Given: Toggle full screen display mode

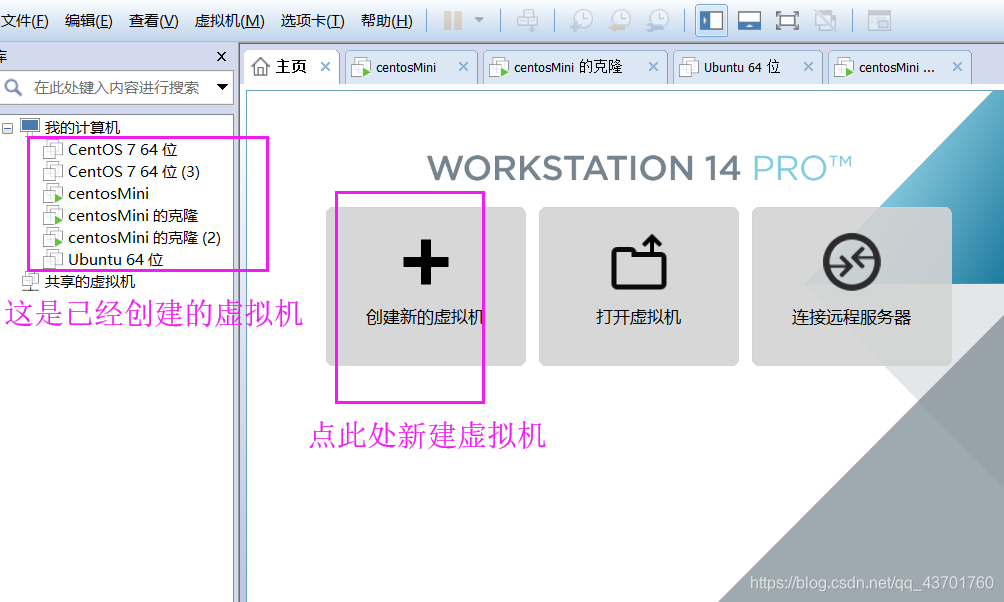Looking at the screenshot, I should pyautogui.click(x=786, y=20).
